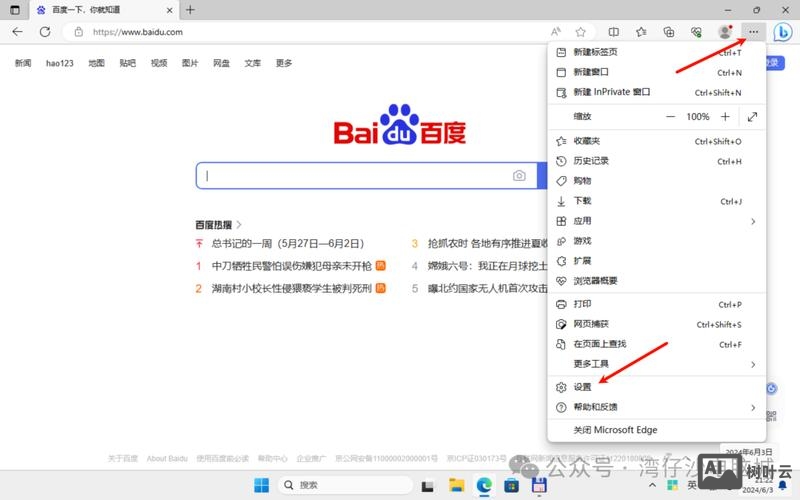Click the Read aloud icon

pos(556,32)
